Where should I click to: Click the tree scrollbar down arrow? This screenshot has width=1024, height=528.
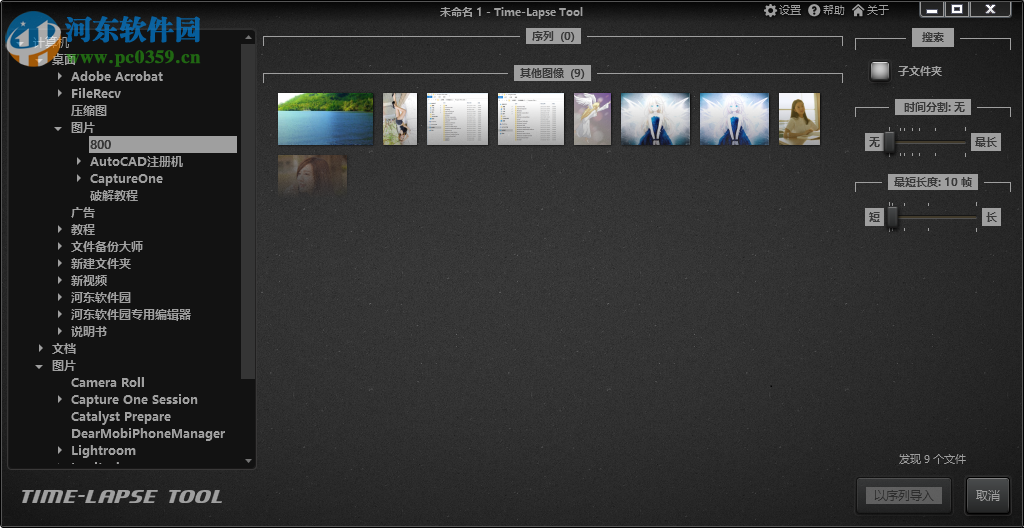pos(248,461)
